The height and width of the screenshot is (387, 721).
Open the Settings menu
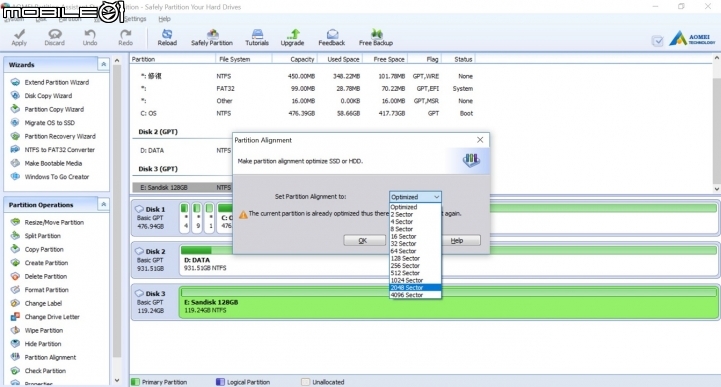(x=135, y=19)
